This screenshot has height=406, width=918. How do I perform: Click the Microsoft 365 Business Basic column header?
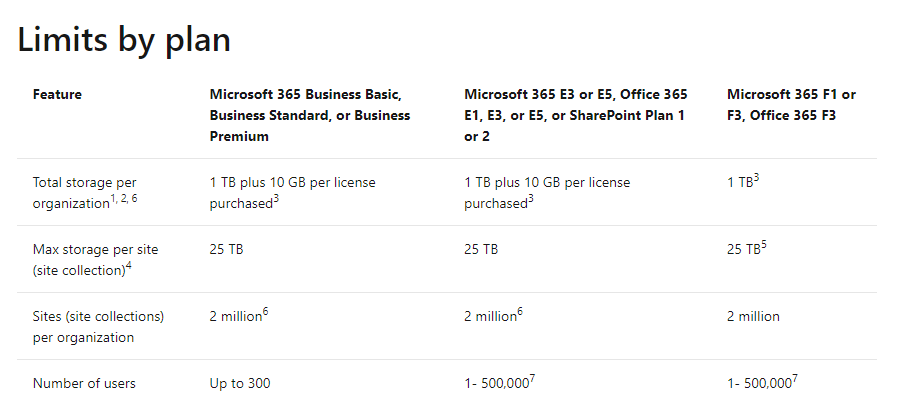point(309,115)
